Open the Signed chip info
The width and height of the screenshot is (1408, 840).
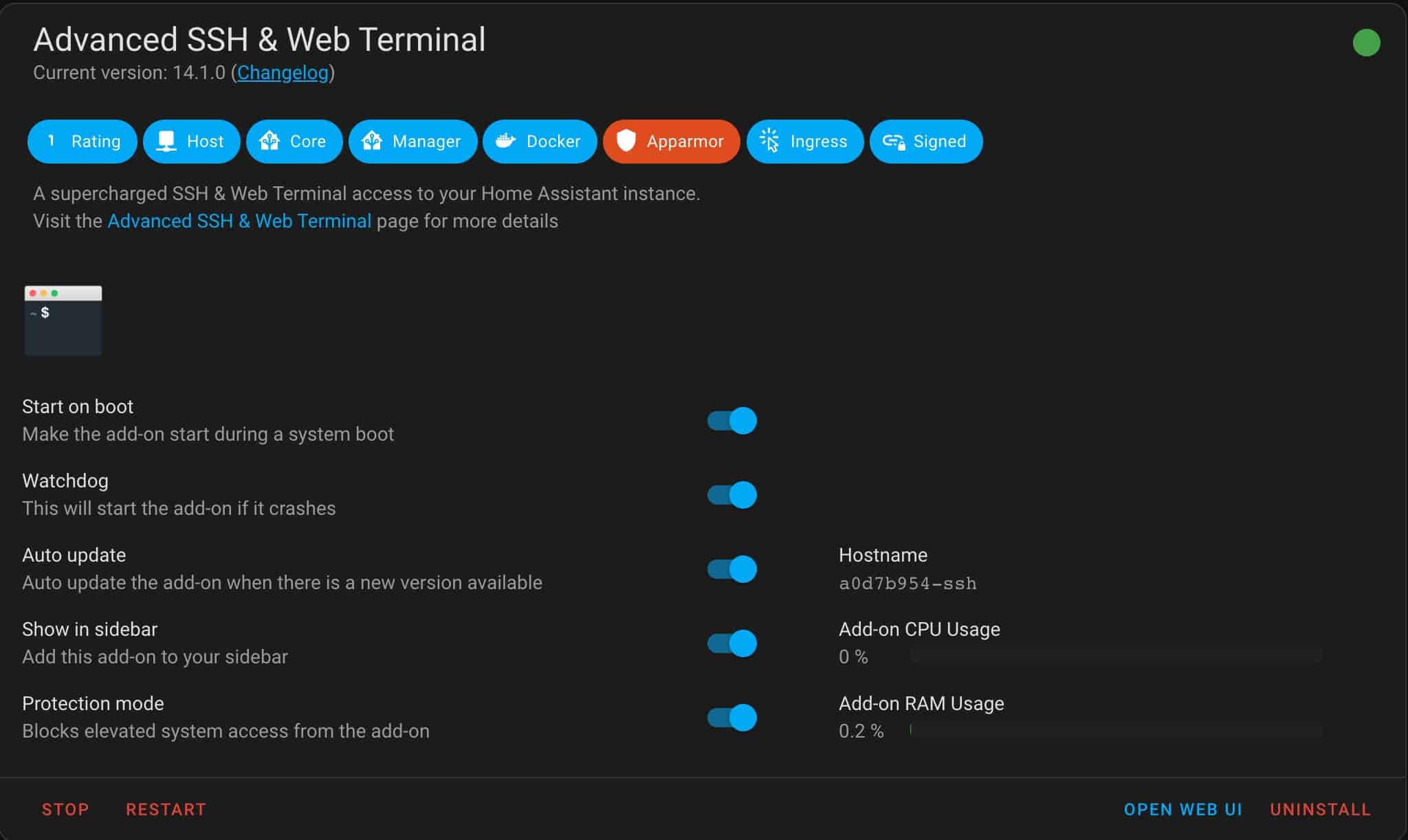(926, 142)
